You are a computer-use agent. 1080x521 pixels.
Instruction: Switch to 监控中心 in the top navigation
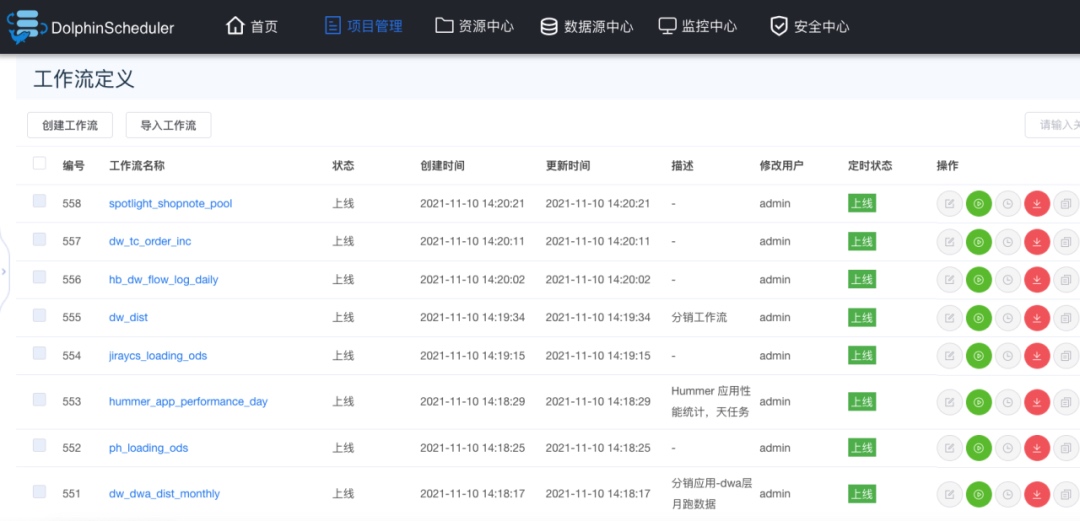coord(696,27)
